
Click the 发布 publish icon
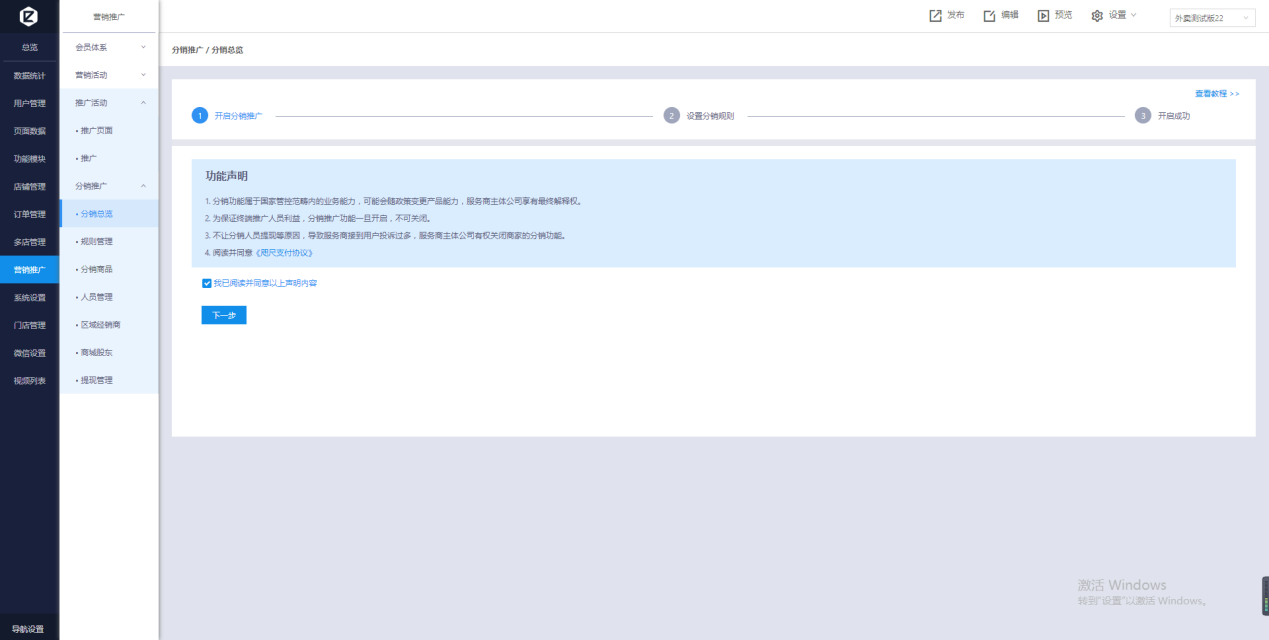[936, 16]
